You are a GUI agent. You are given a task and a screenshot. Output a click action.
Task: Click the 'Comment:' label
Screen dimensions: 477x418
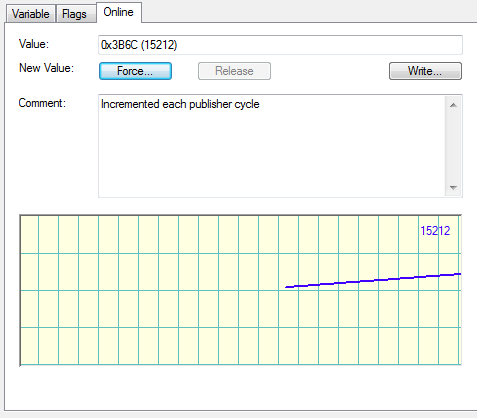42,103
